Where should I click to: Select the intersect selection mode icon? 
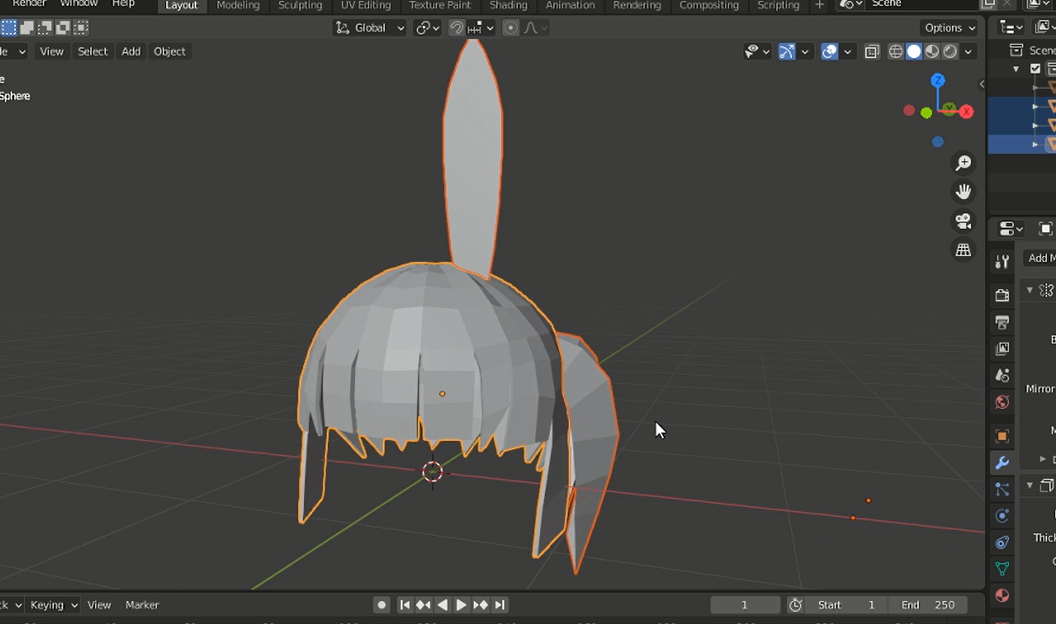[81, 28]
